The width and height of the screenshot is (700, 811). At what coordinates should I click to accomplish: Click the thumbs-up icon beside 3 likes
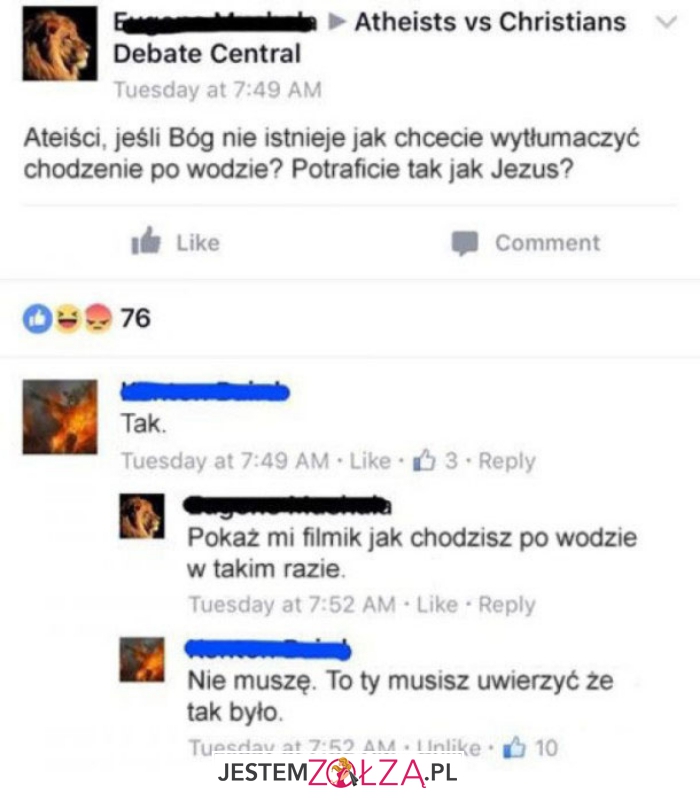tap(424, 460)
